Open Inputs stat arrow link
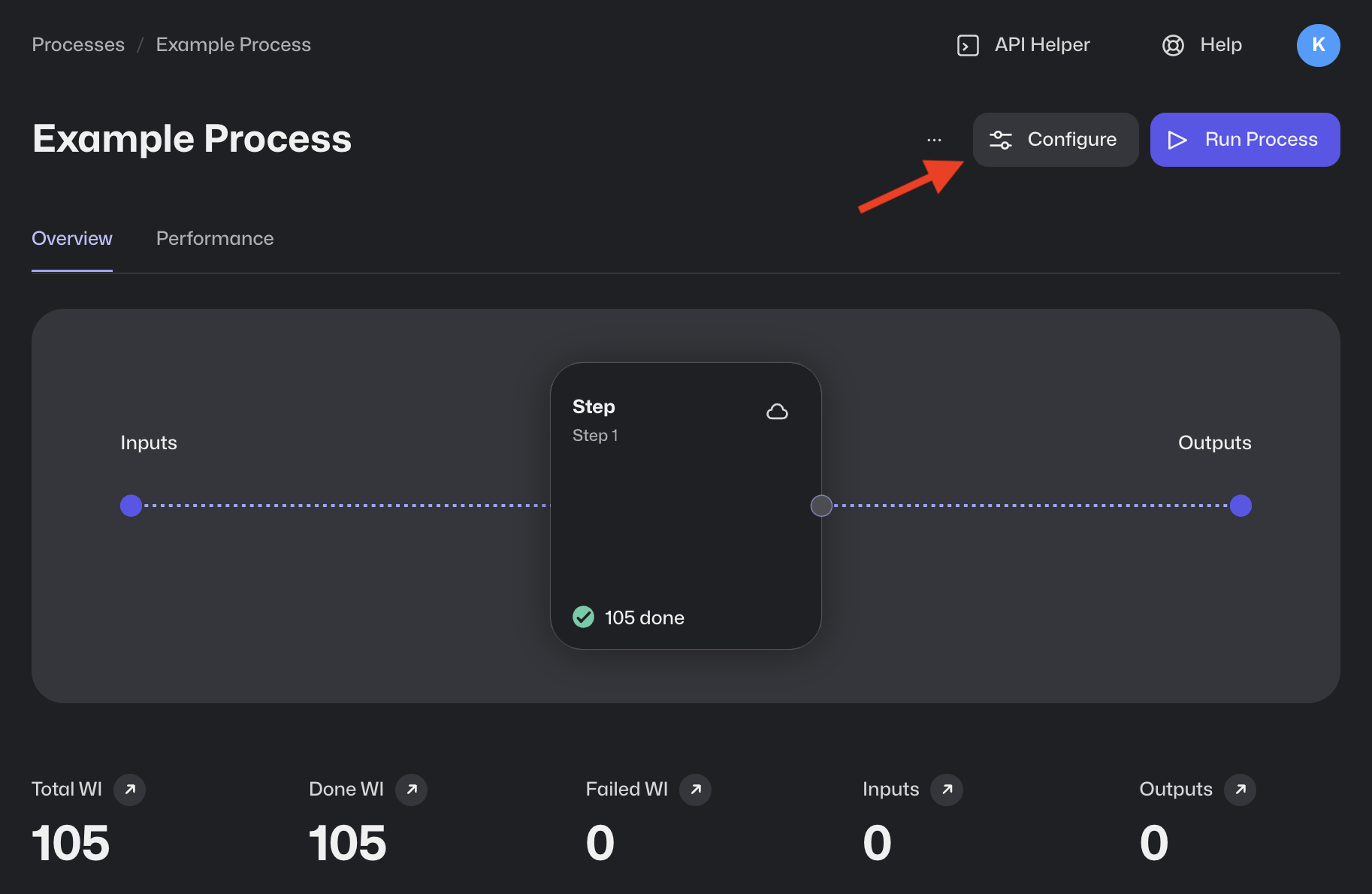Image resolution: width=1372 pixels, height=894 pixels. click(x=947, y=790)
